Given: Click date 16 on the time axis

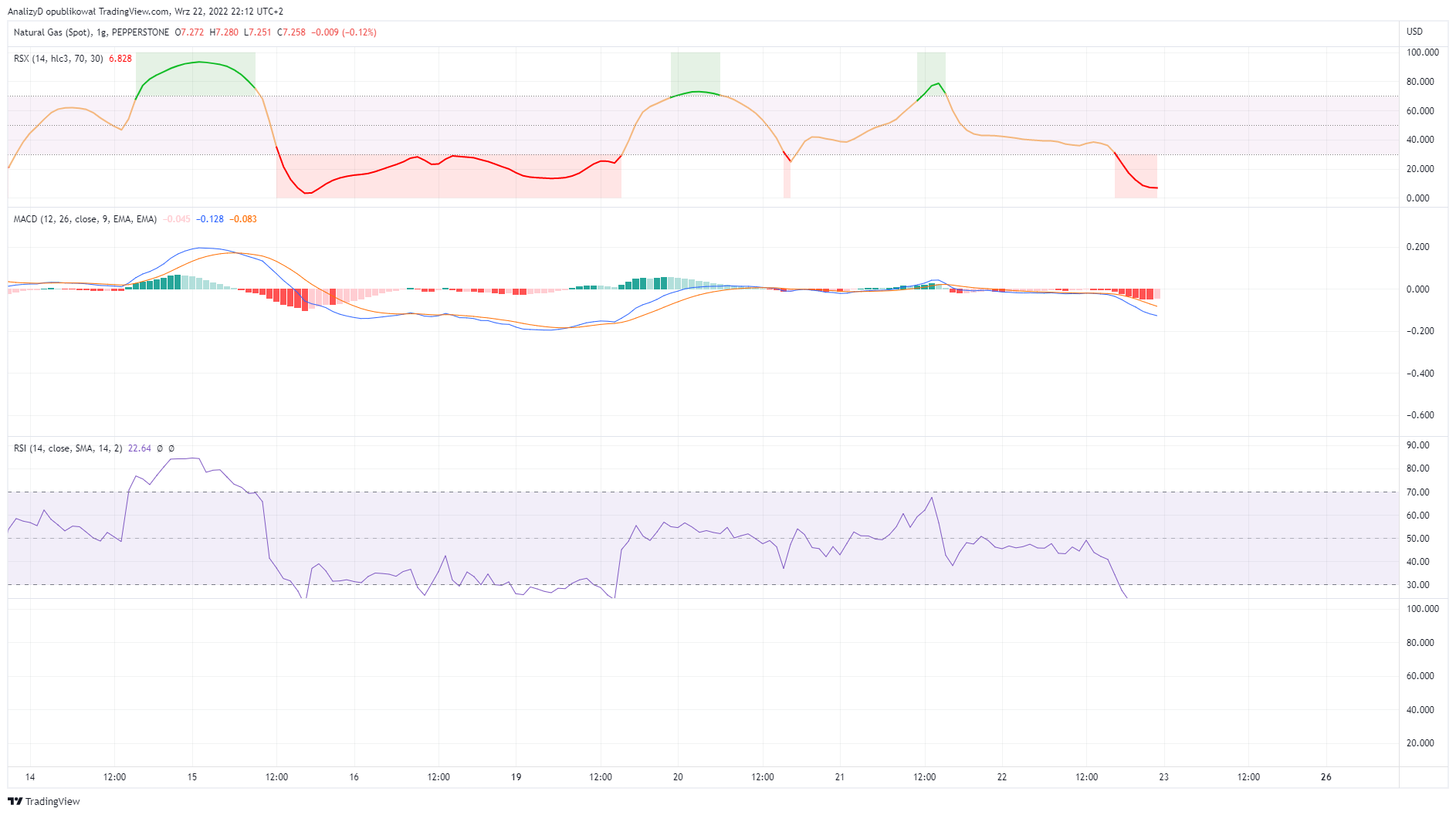Looking at the screenshot, I should (354, 777).
